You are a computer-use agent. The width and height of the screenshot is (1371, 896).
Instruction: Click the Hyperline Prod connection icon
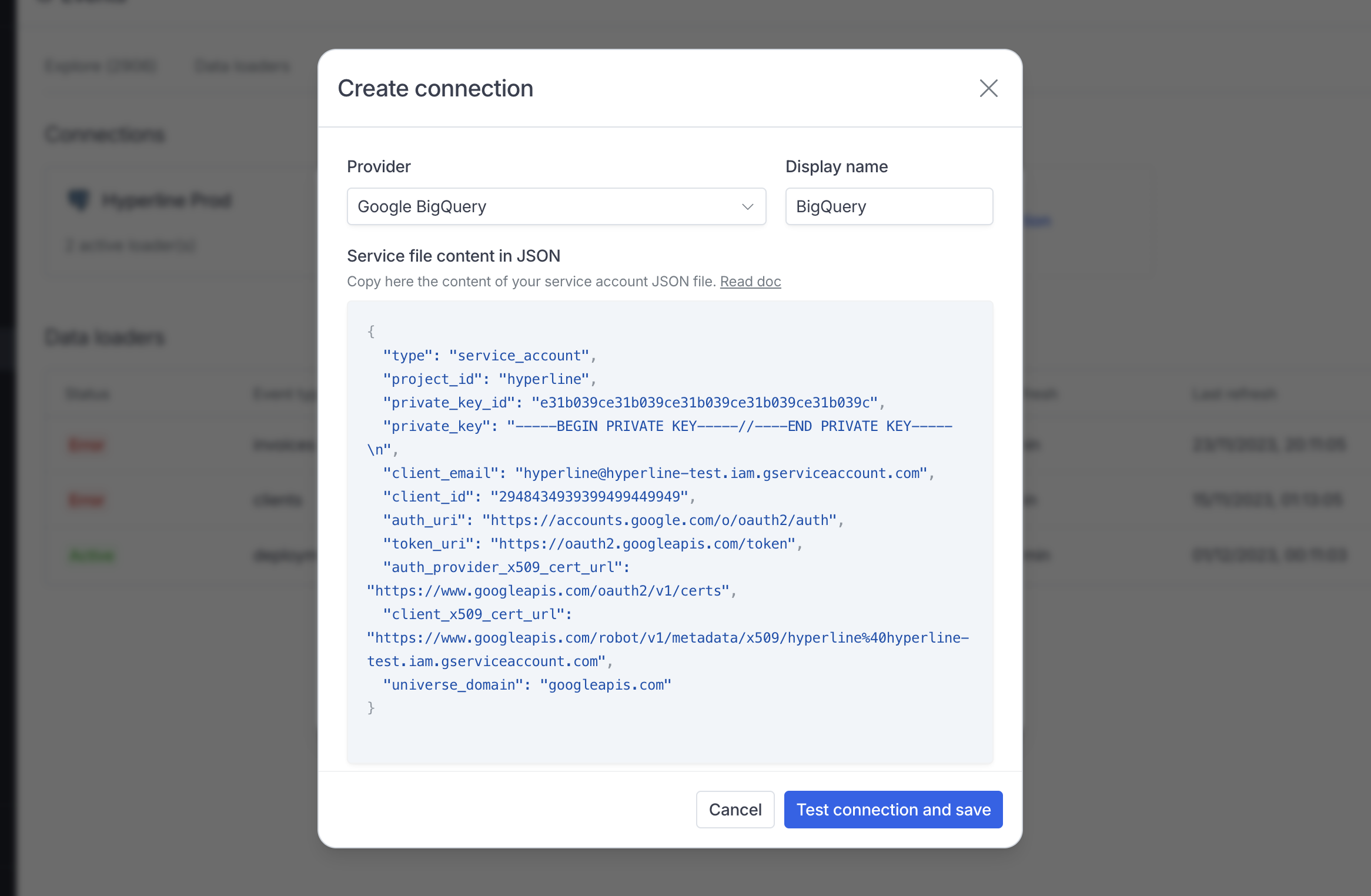pyautogui.click(x=79, y=200)
